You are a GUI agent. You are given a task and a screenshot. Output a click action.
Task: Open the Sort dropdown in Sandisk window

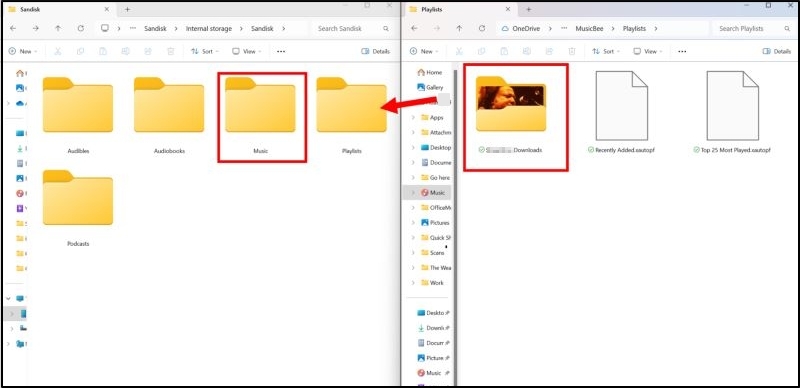(x=205, y=52)
